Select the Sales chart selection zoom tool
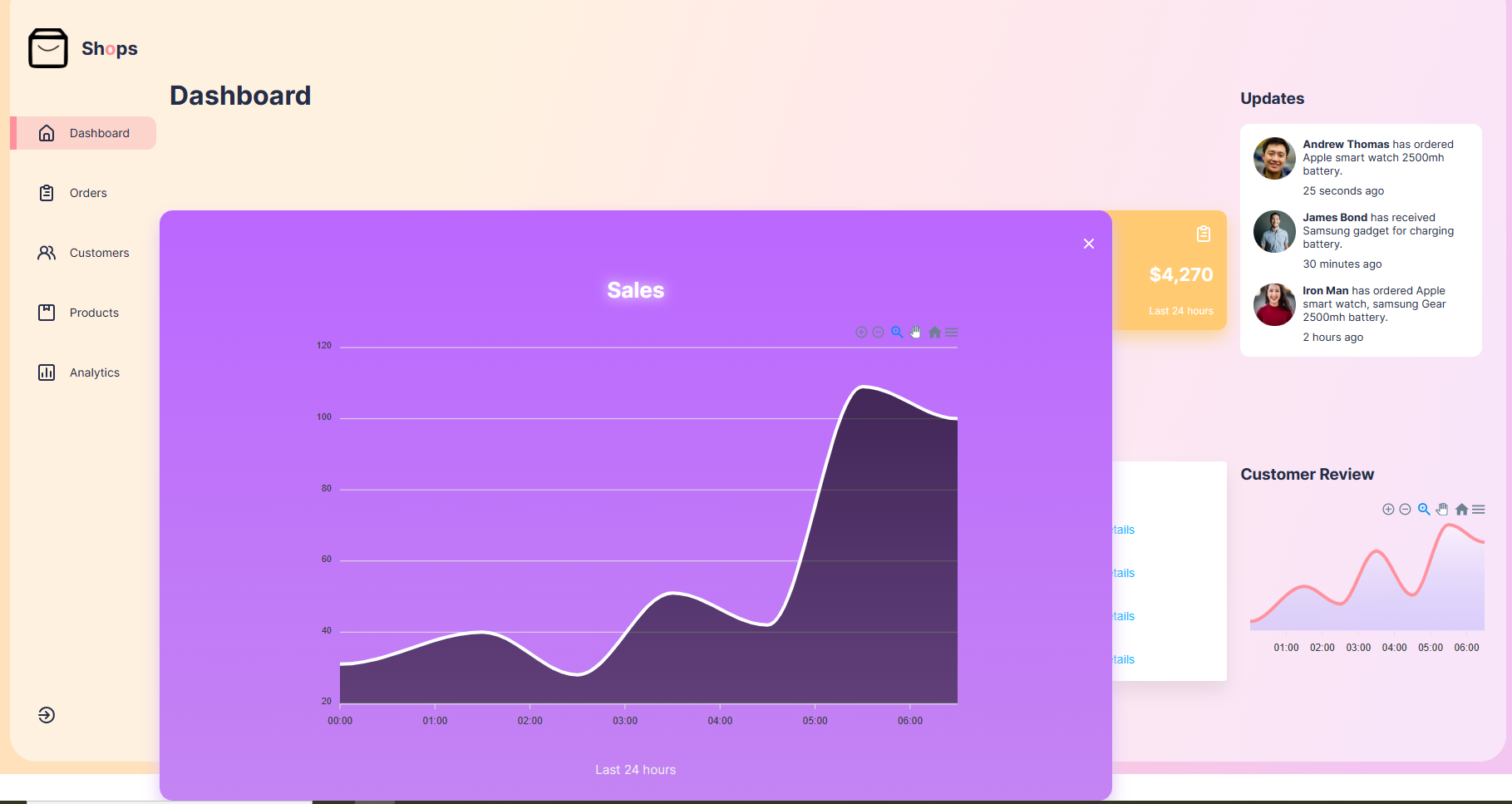Screen dimensions: 1512x804 coord(897,332)
